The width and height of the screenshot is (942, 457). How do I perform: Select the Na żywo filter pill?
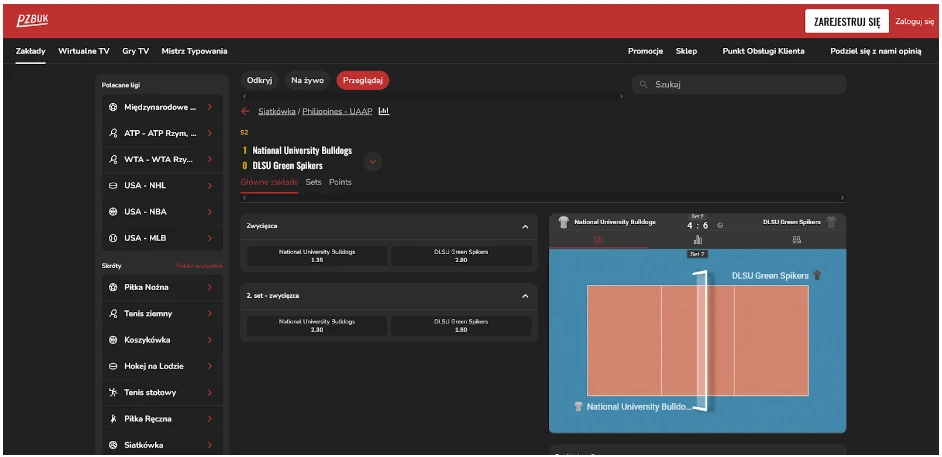coord(308,80)
